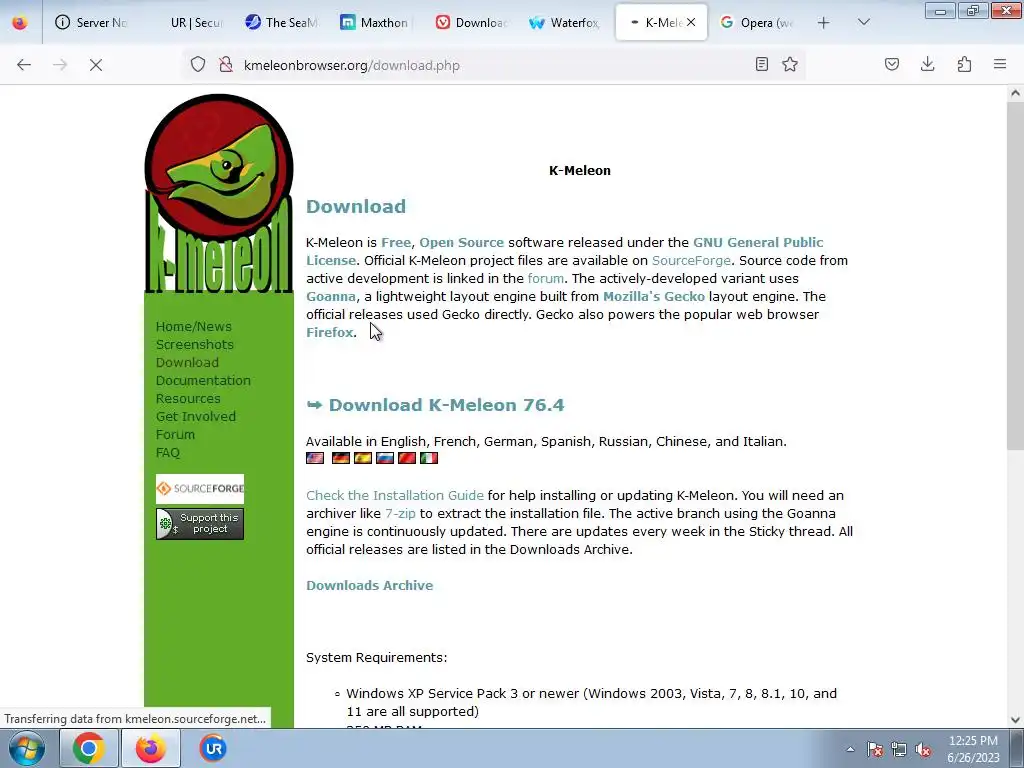Image resolution: width=1024 pixels, height=768 pixels.
Task: Open a new tab with plus
Action: (824, 23)
